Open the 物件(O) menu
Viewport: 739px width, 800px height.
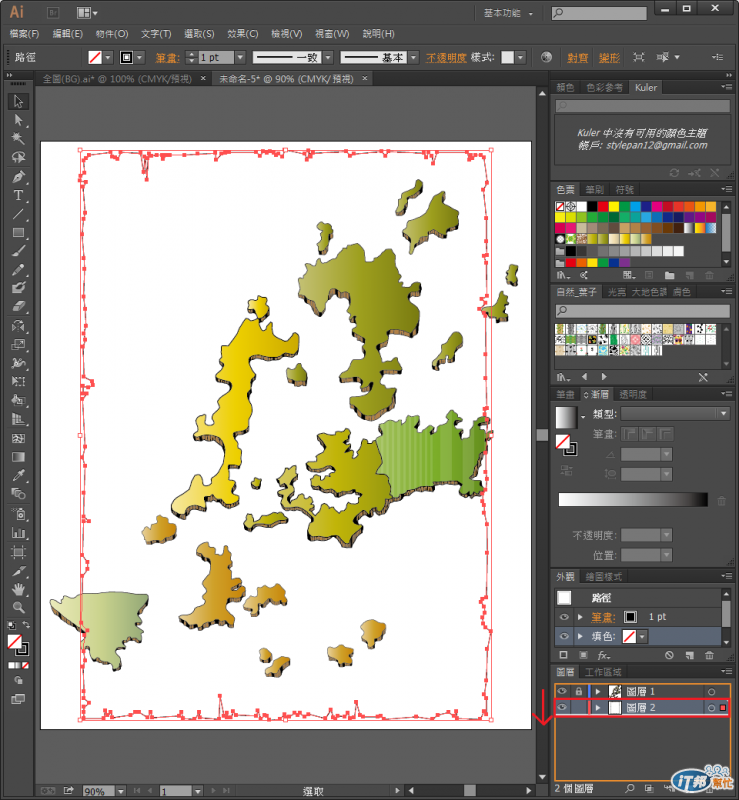112,34
